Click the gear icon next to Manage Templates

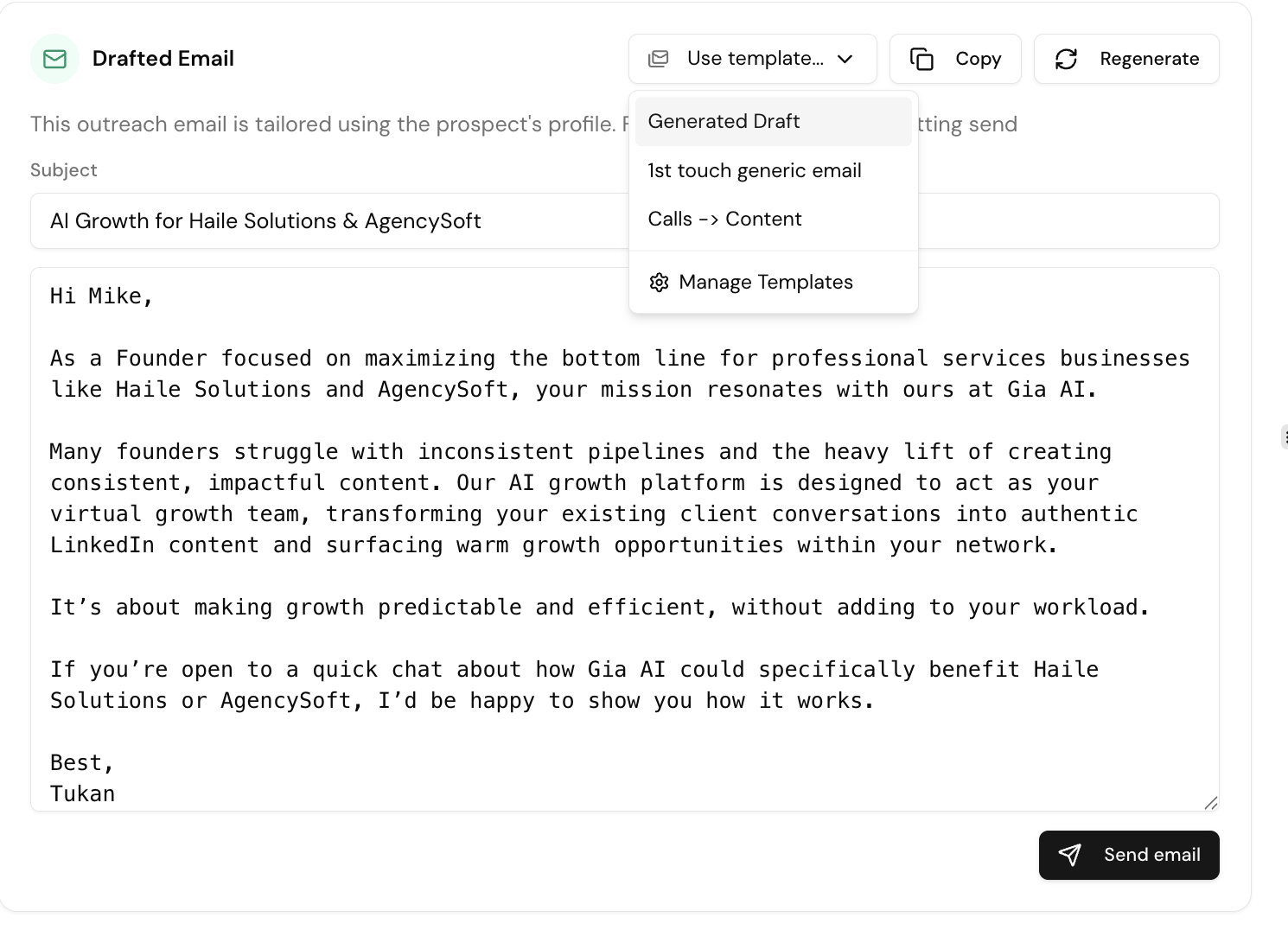[659, 282]
